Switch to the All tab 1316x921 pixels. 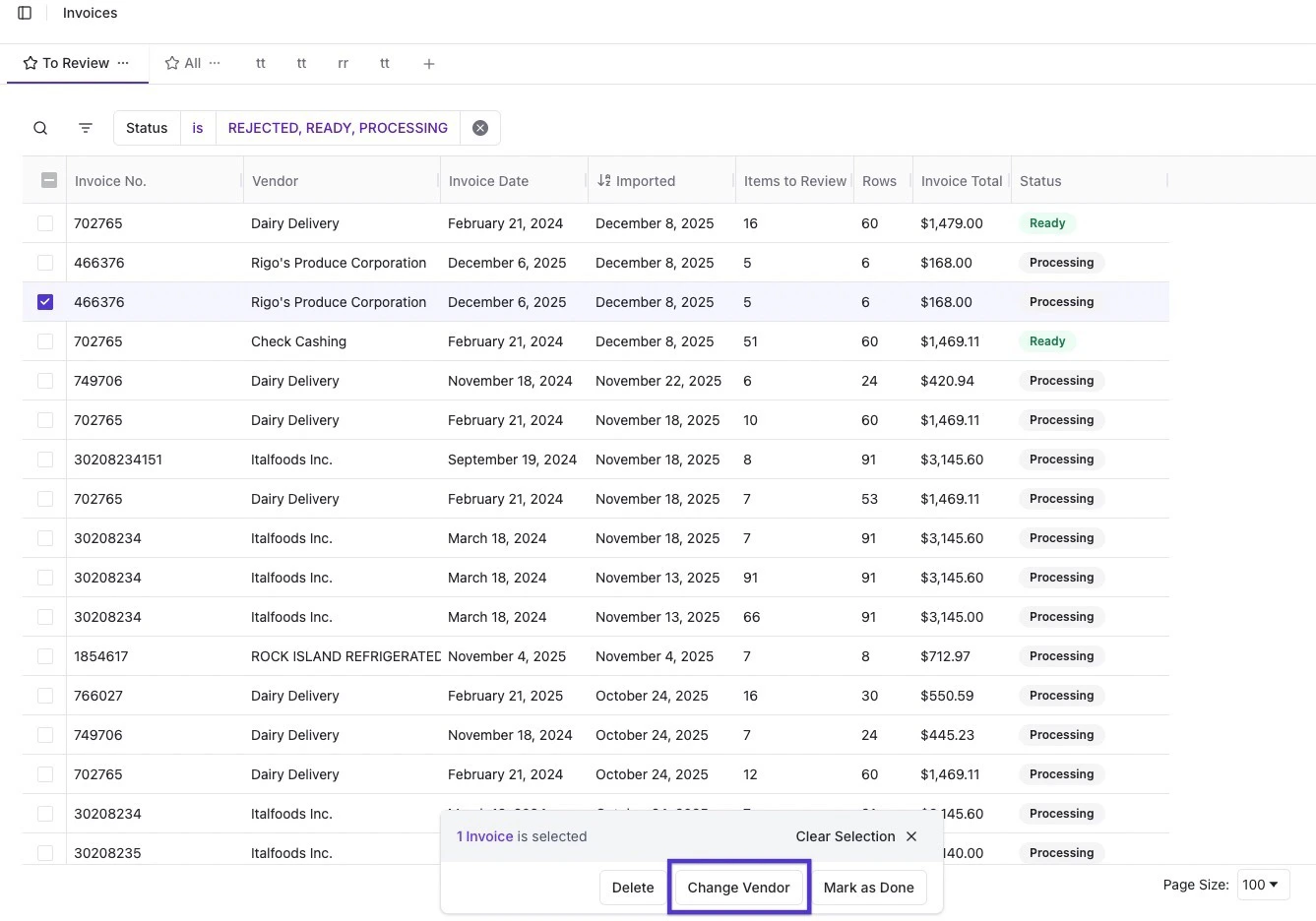[x=192, y=63]
